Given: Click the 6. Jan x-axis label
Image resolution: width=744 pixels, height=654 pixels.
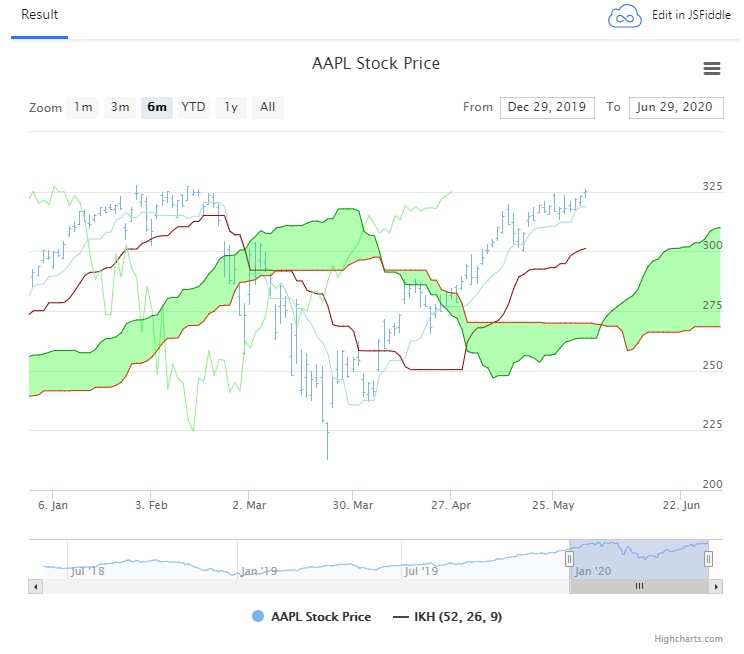Looking at the screenshot, I should point(53,505).
